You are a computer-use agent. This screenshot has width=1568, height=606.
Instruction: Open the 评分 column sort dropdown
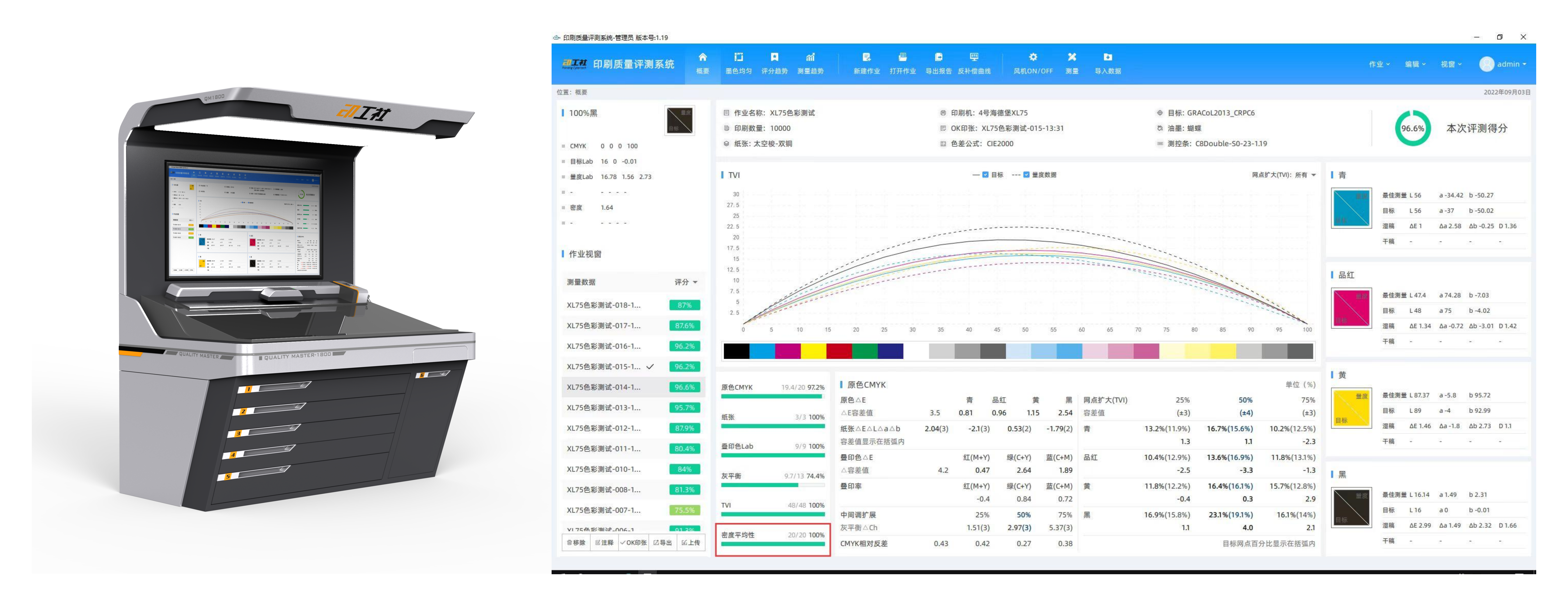click(686, 282)
